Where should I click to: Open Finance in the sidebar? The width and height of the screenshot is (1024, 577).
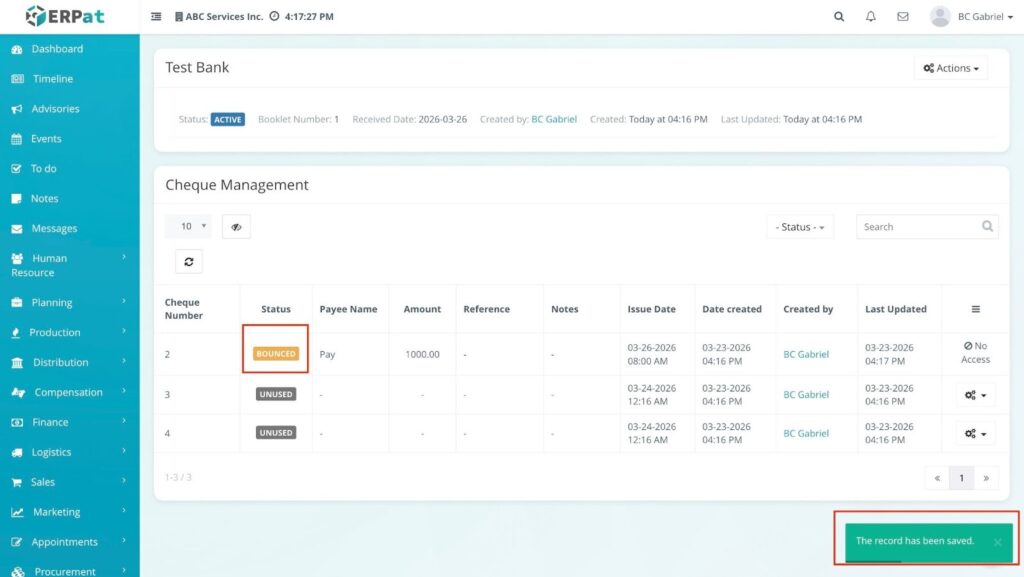pos(50,422)
